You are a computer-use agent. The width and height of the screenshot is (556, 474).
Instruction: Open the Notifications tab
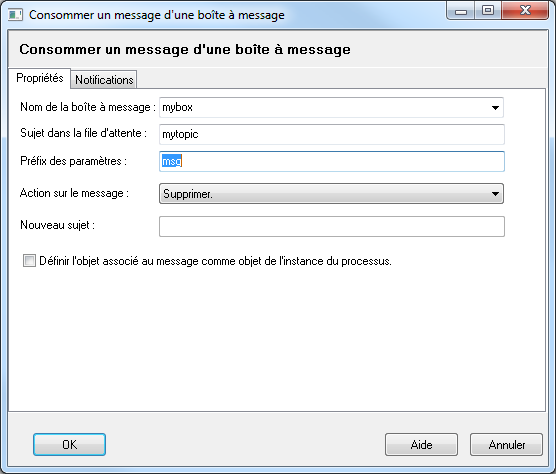pos(104,80)
